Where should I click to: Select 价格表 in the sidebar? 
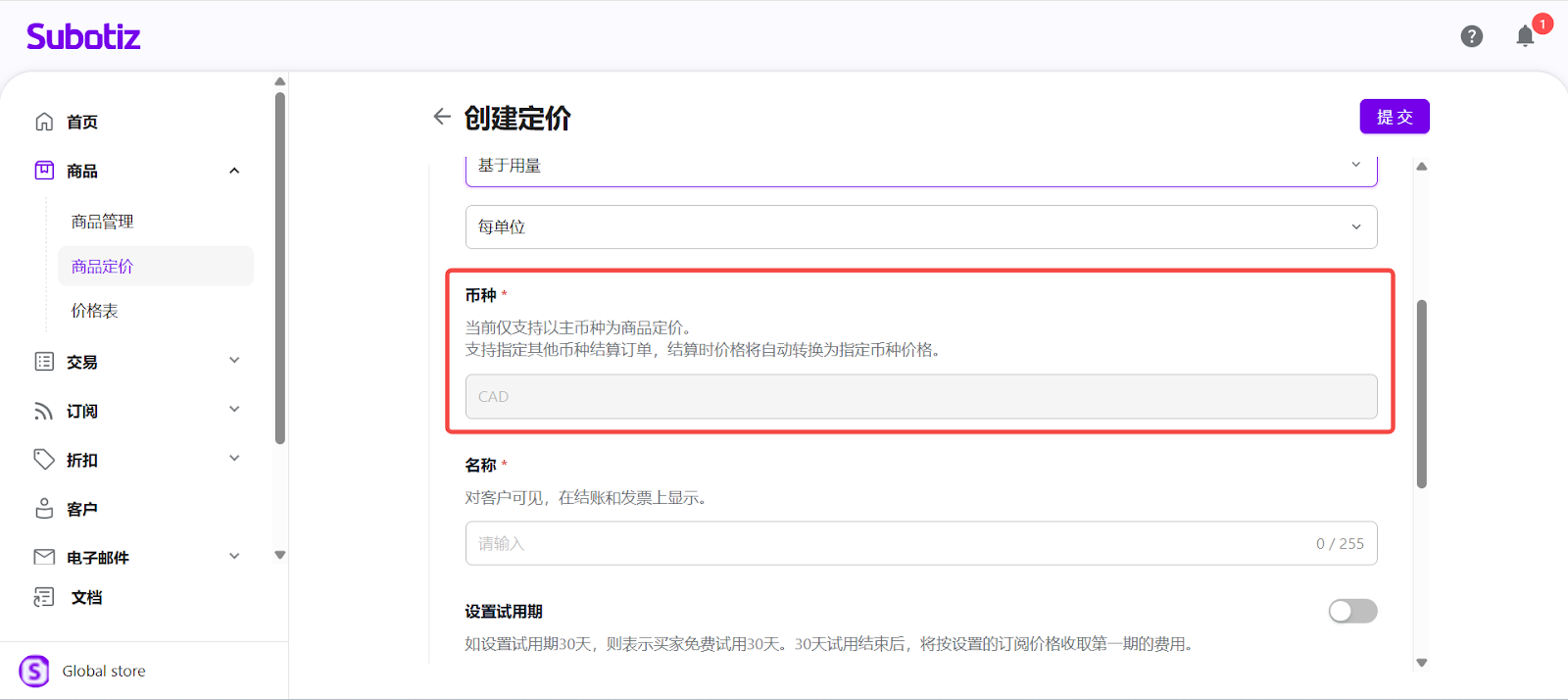[x=94, y=311]
